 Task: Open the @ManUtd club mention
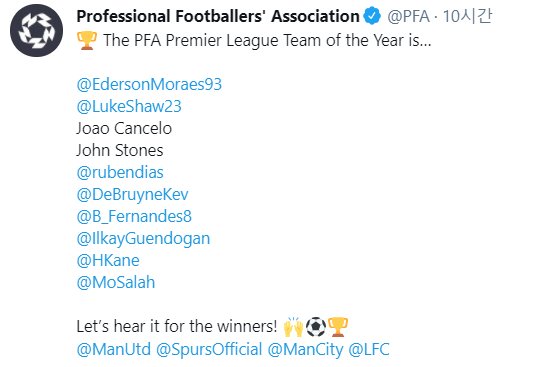(114, 349)
